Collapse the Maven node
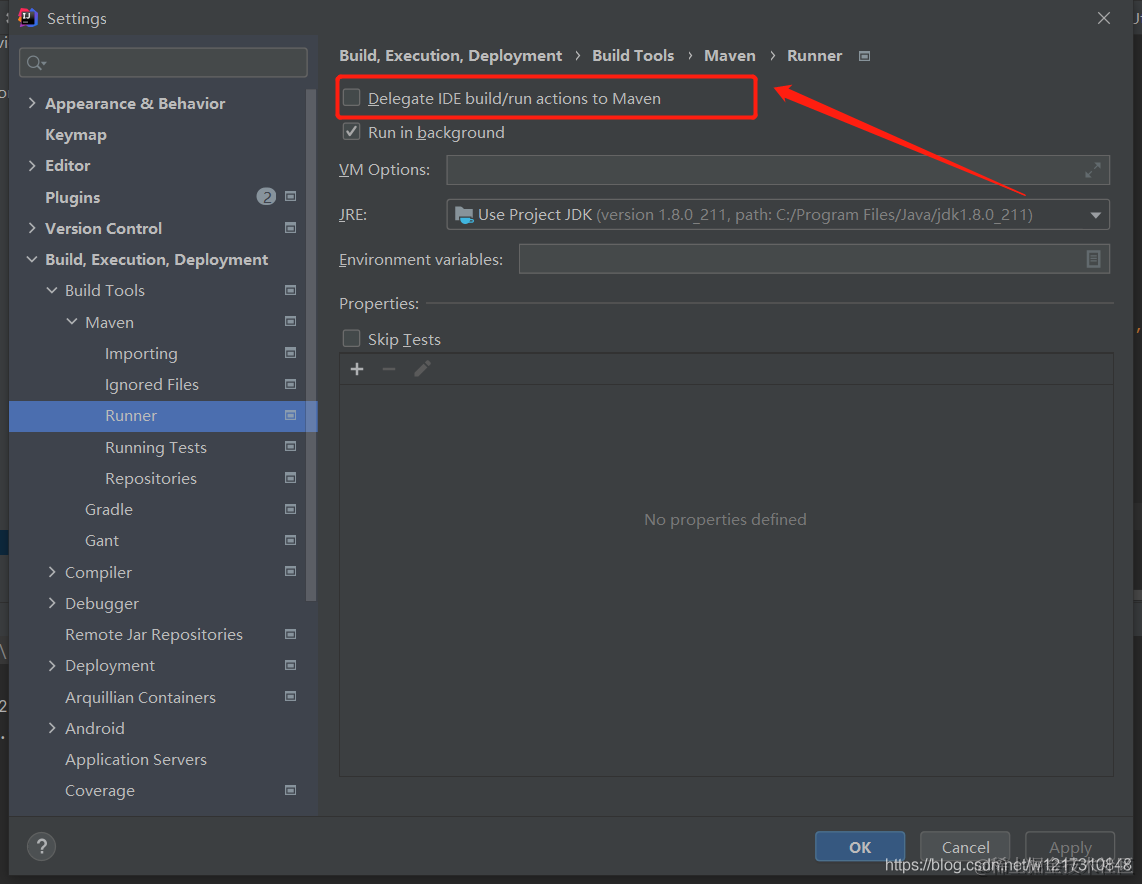This screenshot has height=884, width=1142. (71, 322)
